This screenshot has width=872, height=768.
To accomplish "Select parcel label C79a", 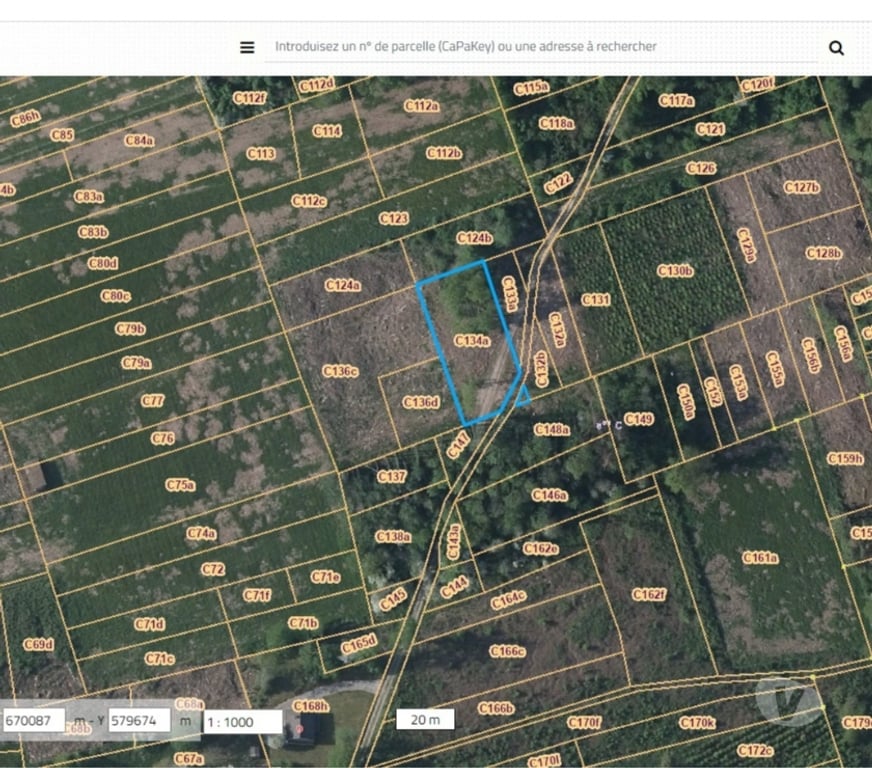I will point(136,363).
